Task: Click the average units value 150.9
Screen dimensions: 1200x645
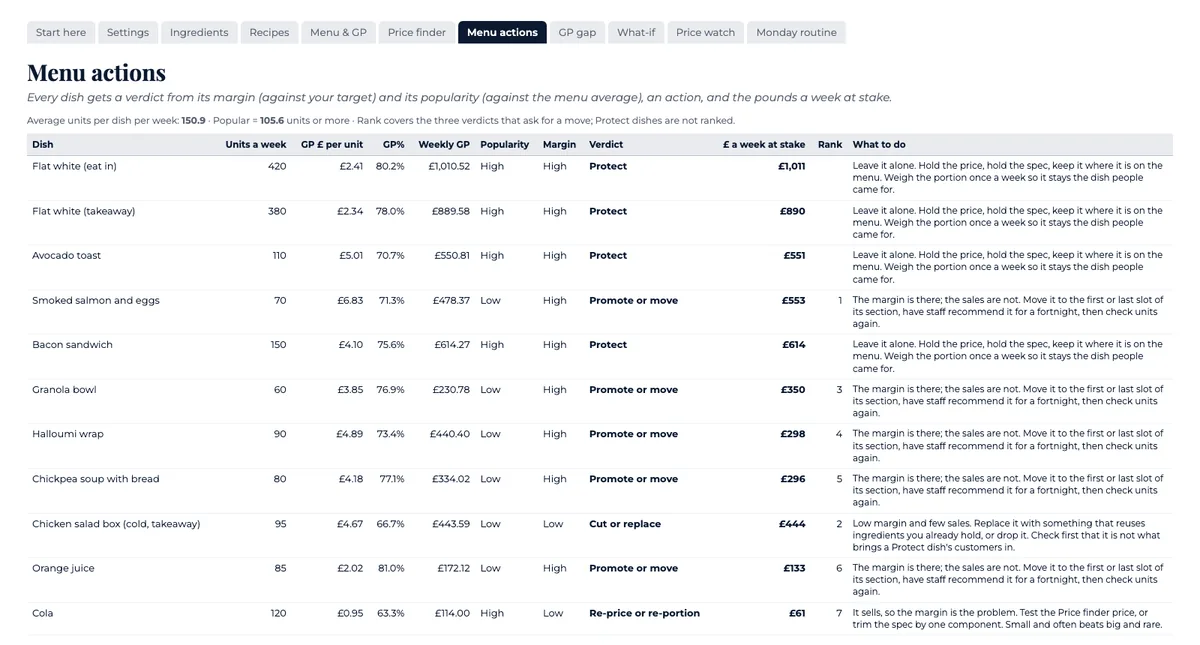Action: (193, 120)
